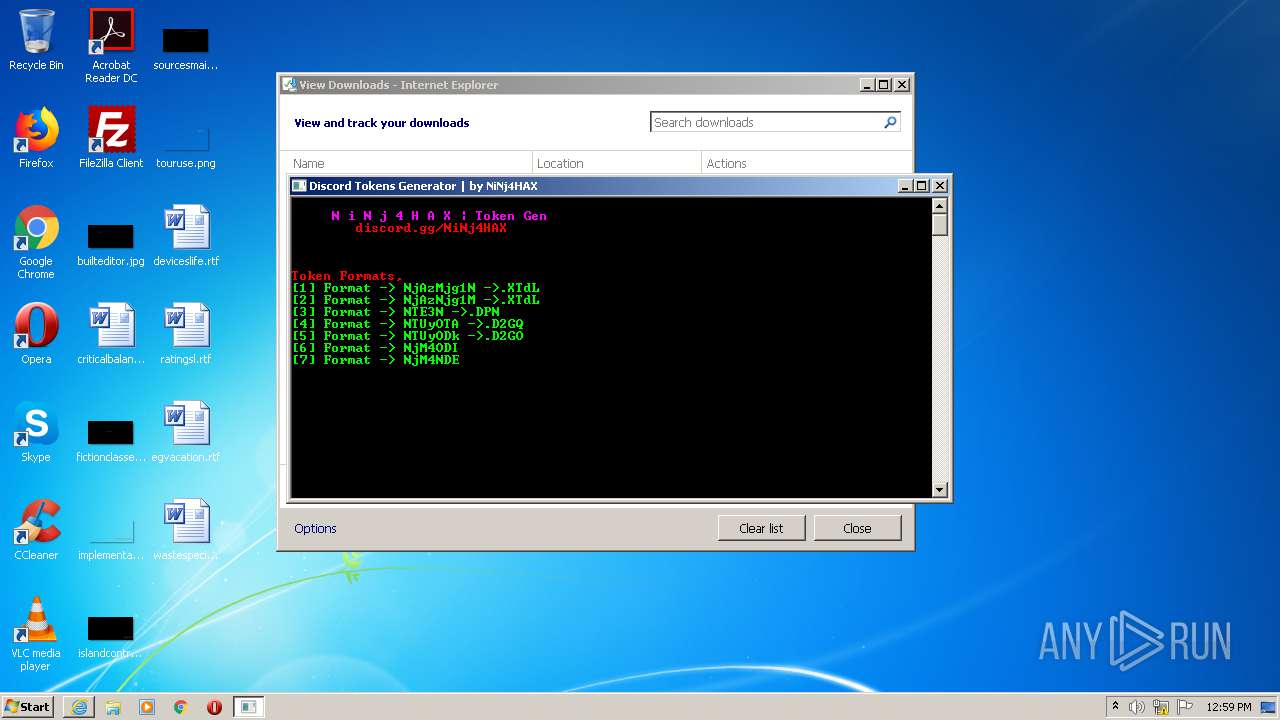Open deviceslife.rtf document
This screenshot has height=720, width=1280.
pos(187,236)
